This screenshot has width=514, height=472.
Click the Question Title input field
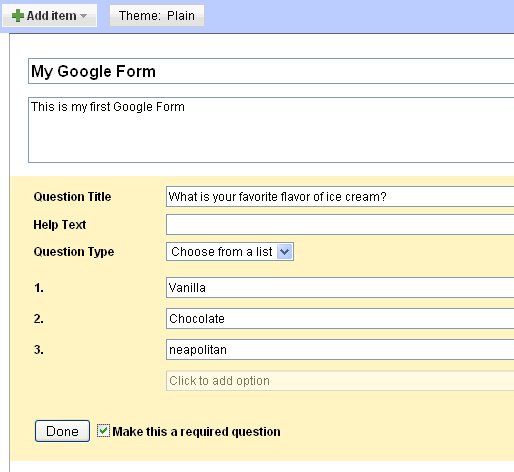(x=340, y=197)
